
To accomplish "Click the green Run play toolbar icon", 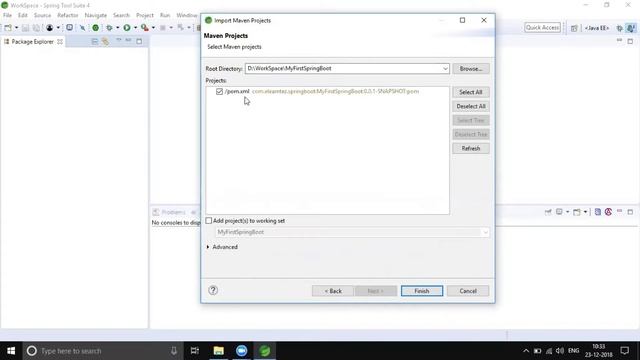I will [127, 28].
